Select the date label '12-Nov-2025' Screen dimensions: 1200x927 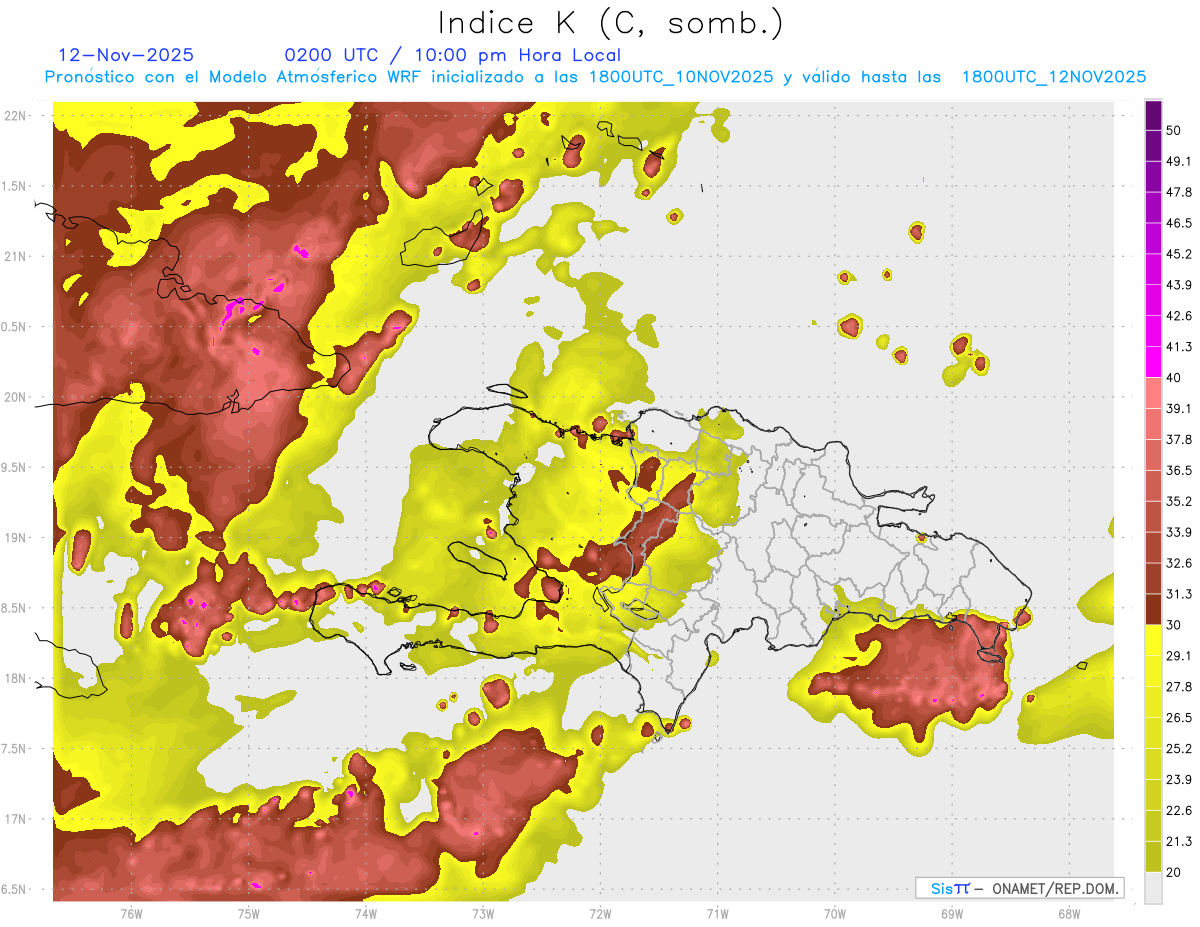coord(126,55)
